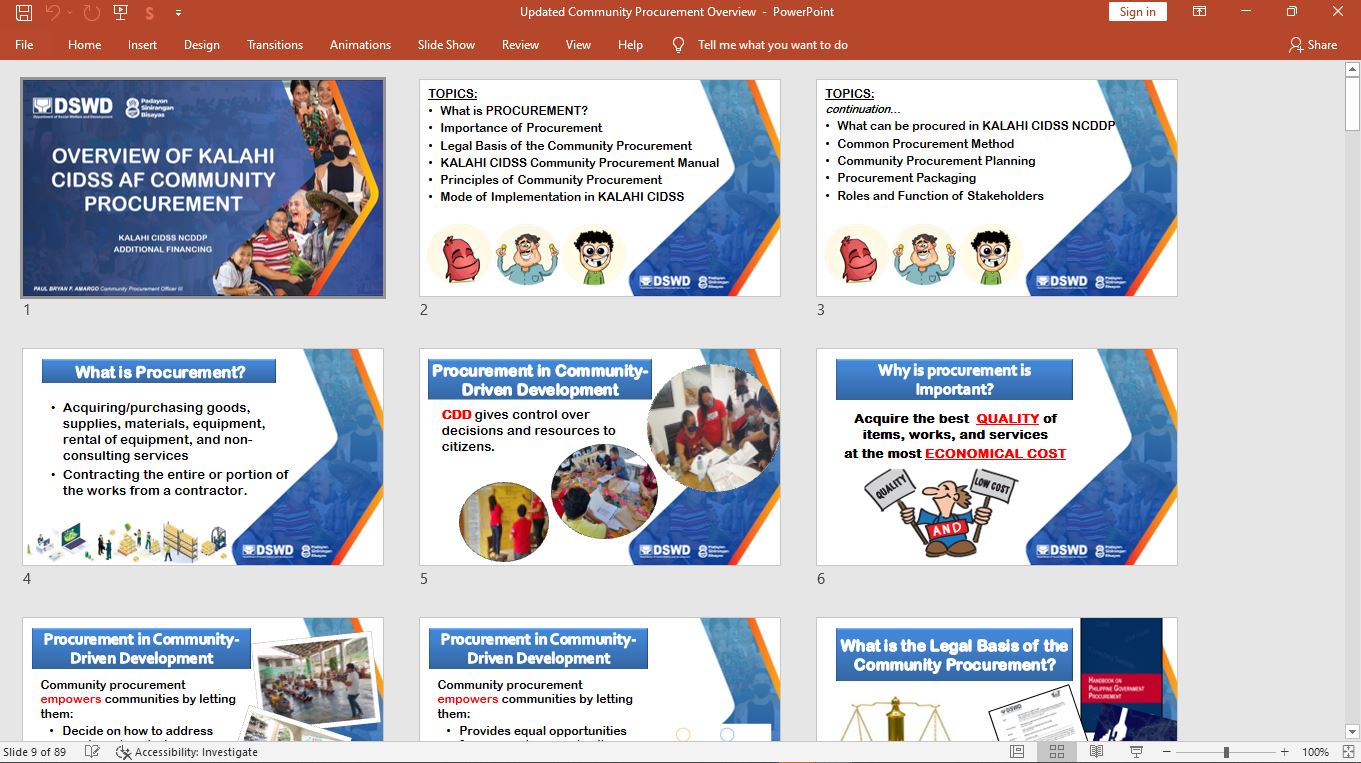Open the spell check status icon
This screenshot has width=1361, height=763.
[x=92, y=752]
